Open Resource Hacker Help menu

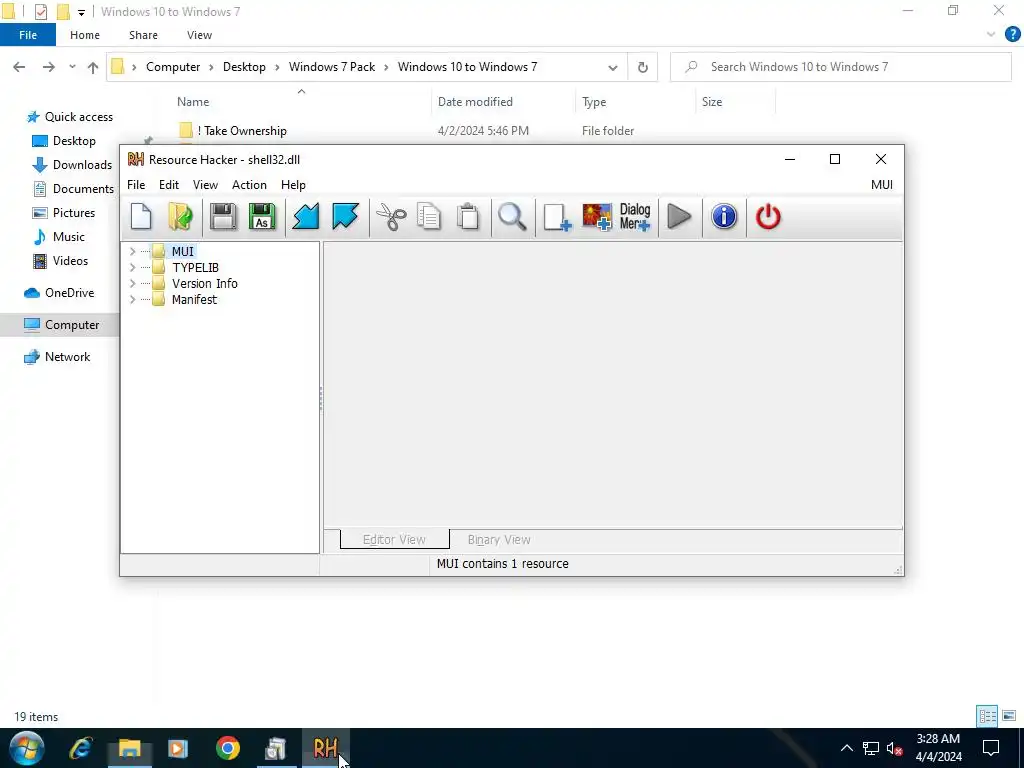click(293, 185)
